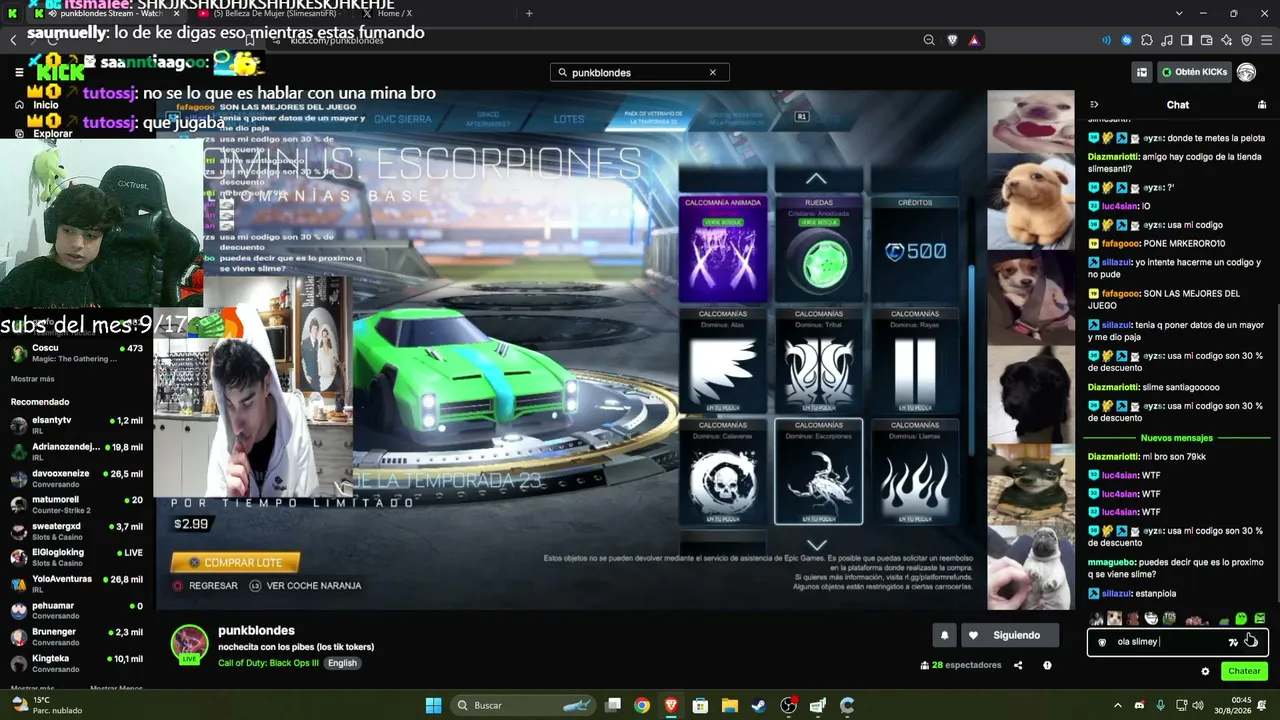This screenshot has width=1280, height=720.
Task: Open the browser hamburger menu
Action: pyautogui.click(x=1266, y=40)
